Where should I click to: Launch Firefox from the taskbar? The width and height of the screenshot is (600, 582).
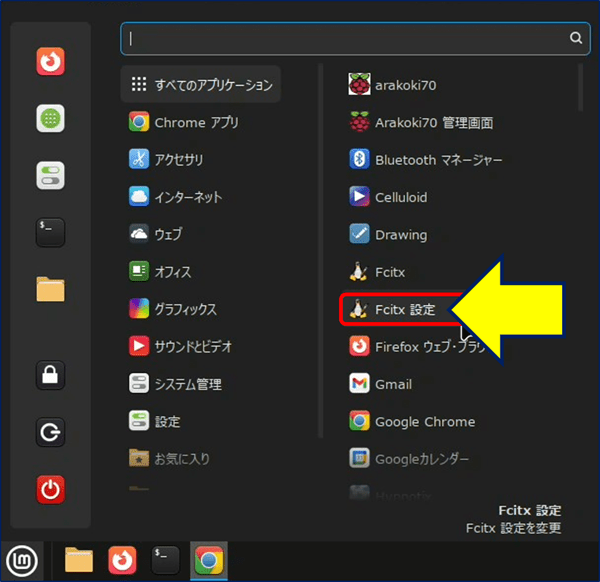tap(122, 561)
